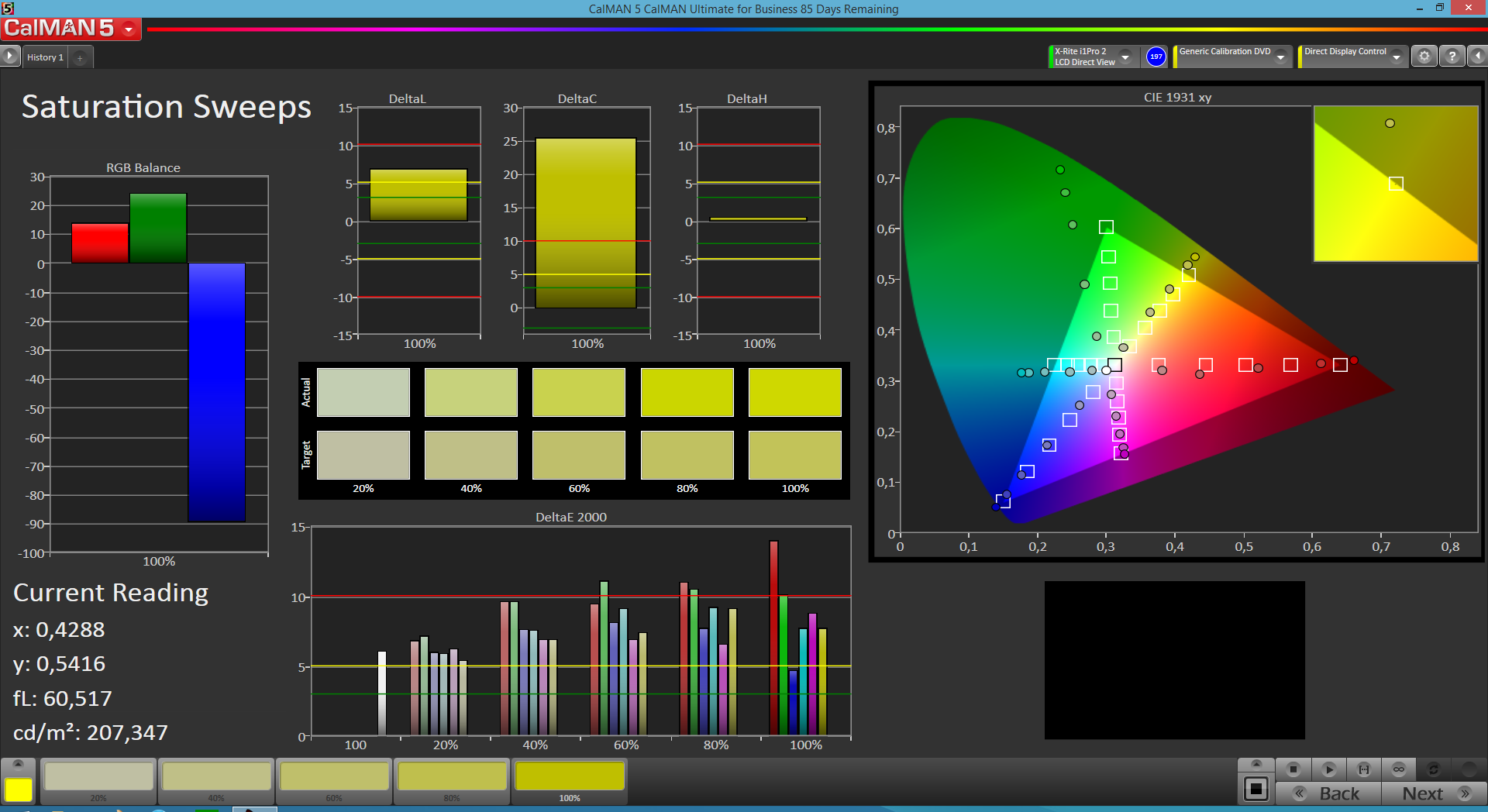Viewport: 1488px width, 812px height.
Task: Click the Target 80% color patch
Action: pyautogui.click(x=687, y=455)
